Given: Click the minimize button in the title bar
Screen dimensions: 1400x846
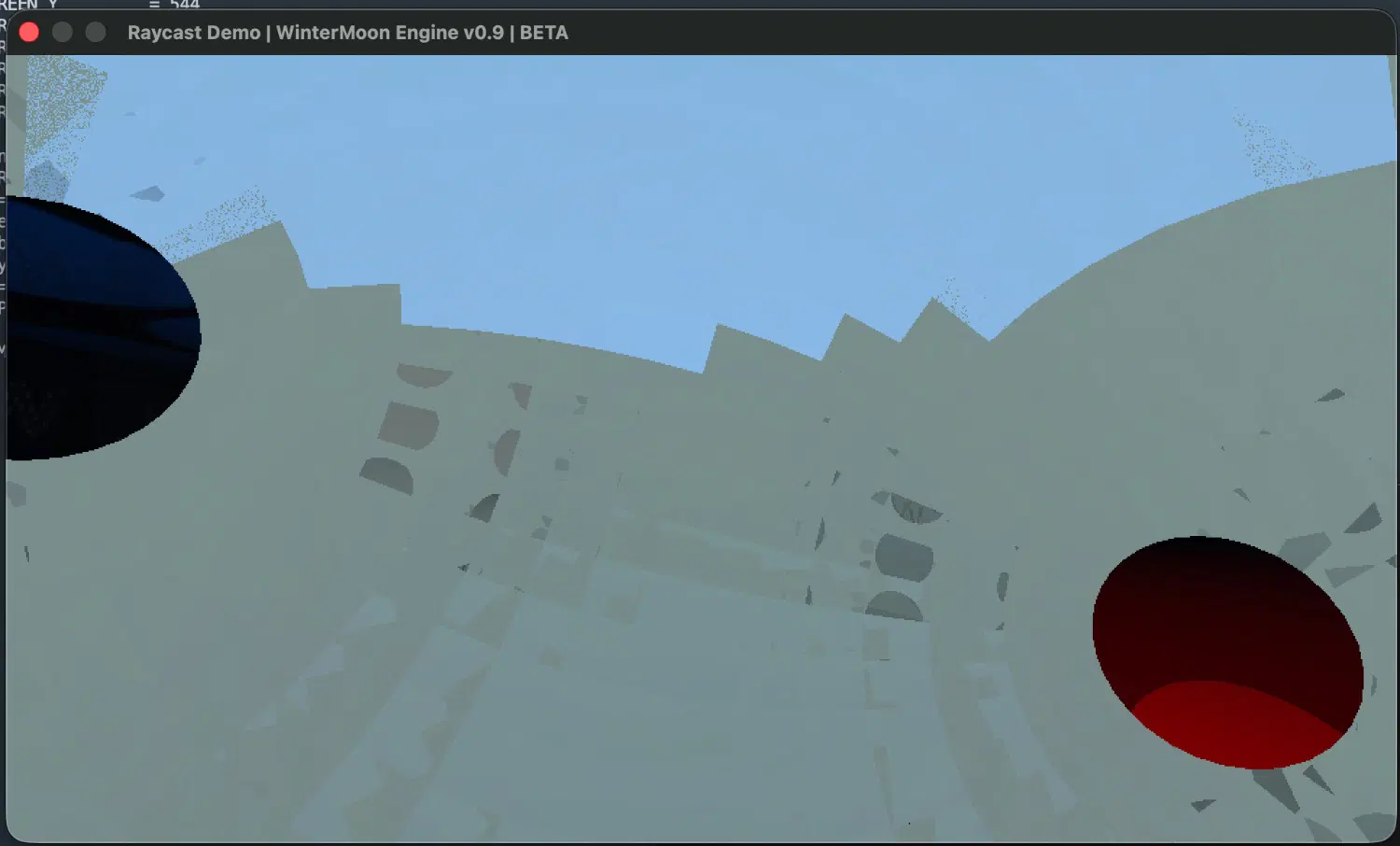Looking at the screenshot, I should (63, 33).
